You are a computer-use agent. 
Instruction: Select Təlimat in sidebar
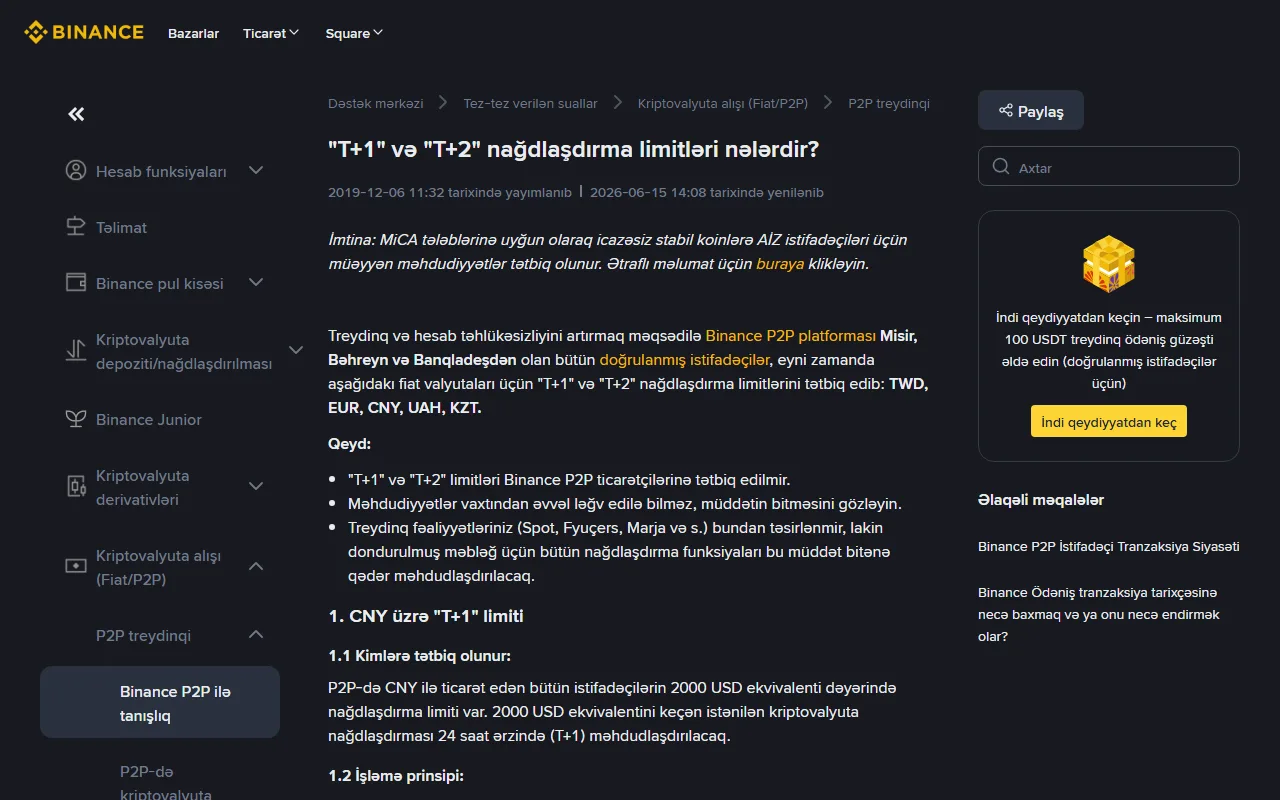[x=121, y=227]
